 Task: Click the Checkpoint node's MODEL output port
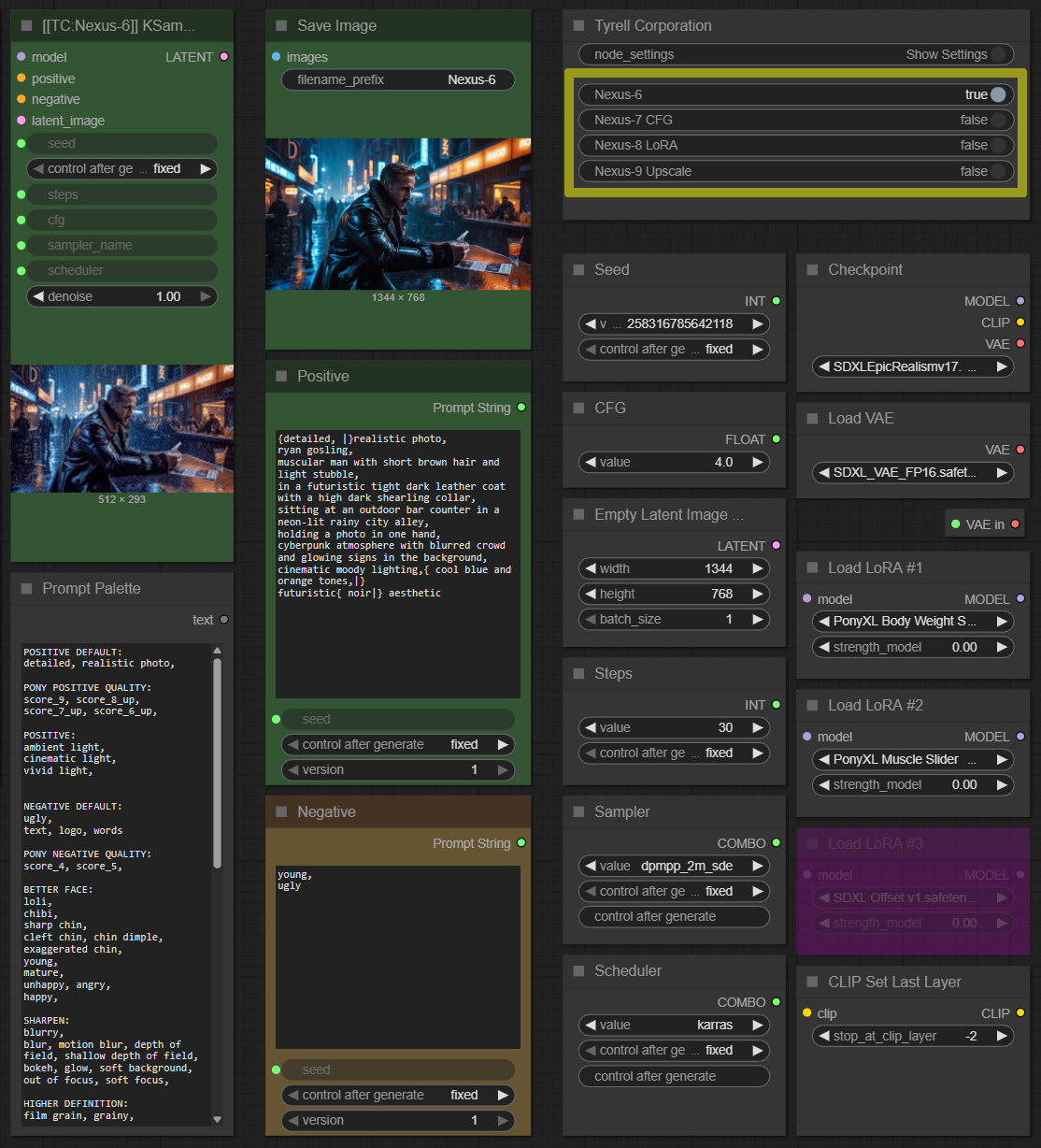[1020, 301]
